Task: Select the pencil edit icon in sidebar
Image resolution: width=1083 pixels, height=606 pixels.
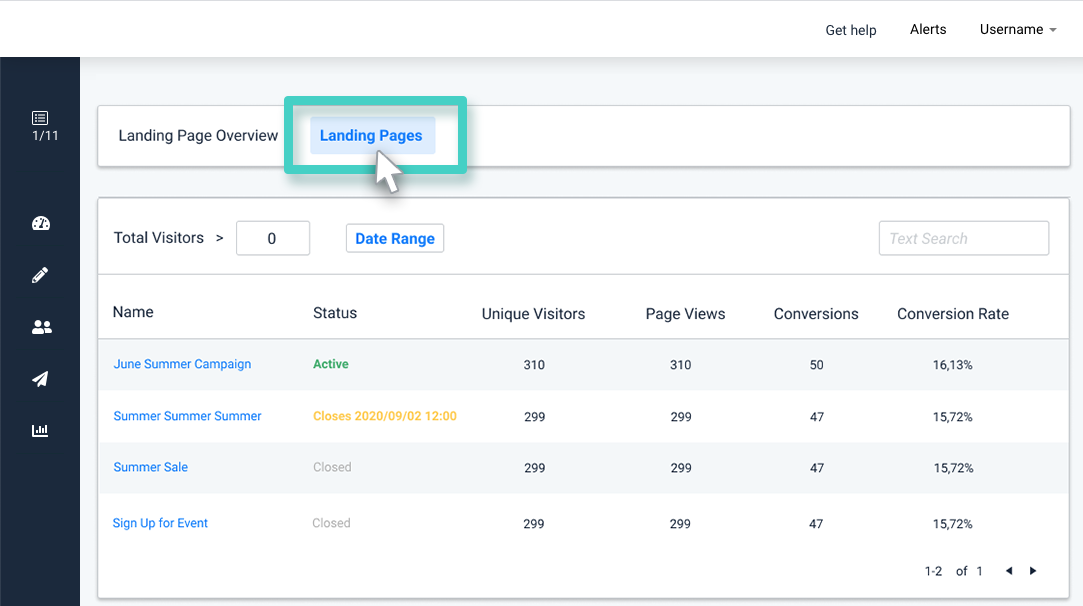Action: [40, 275]
